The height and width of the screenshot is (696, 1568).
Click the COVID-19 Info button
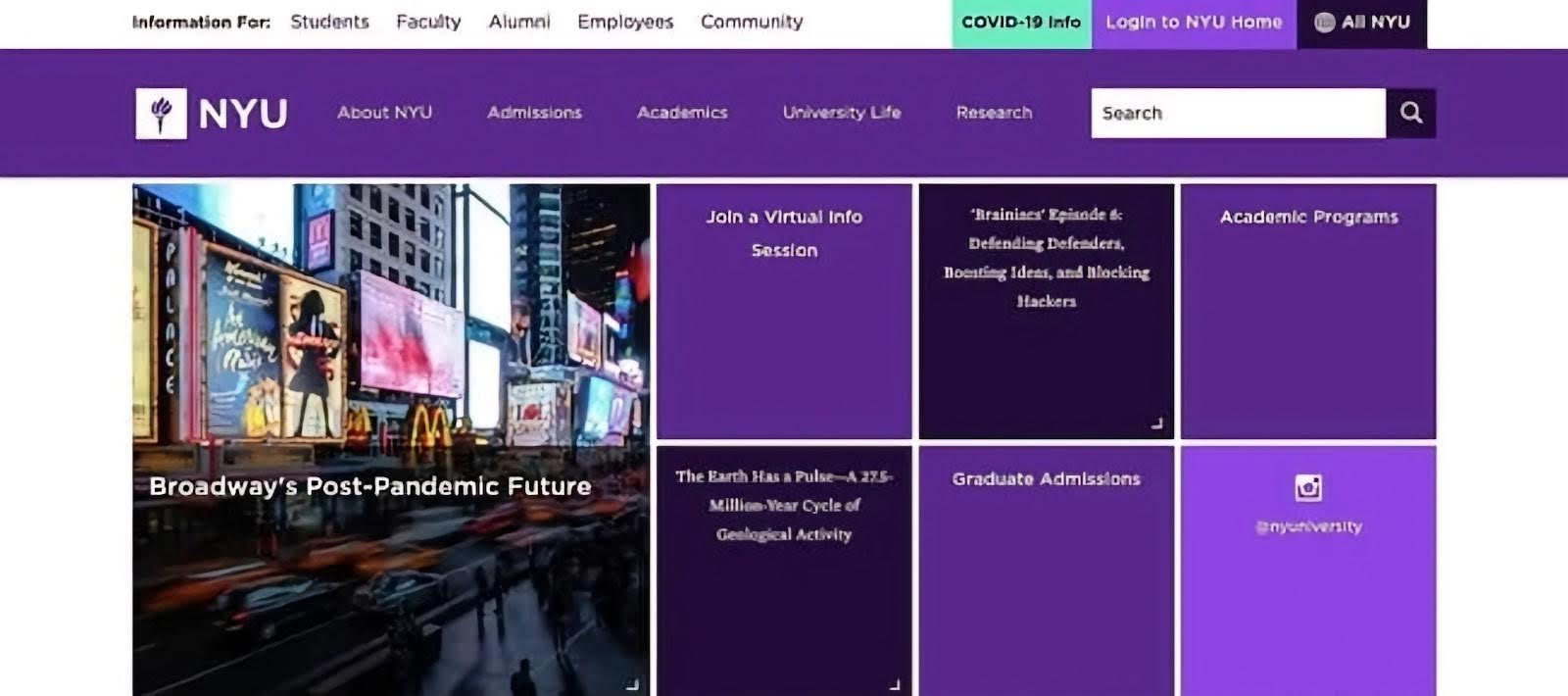pyautogui.click(x=1021, y=23)
